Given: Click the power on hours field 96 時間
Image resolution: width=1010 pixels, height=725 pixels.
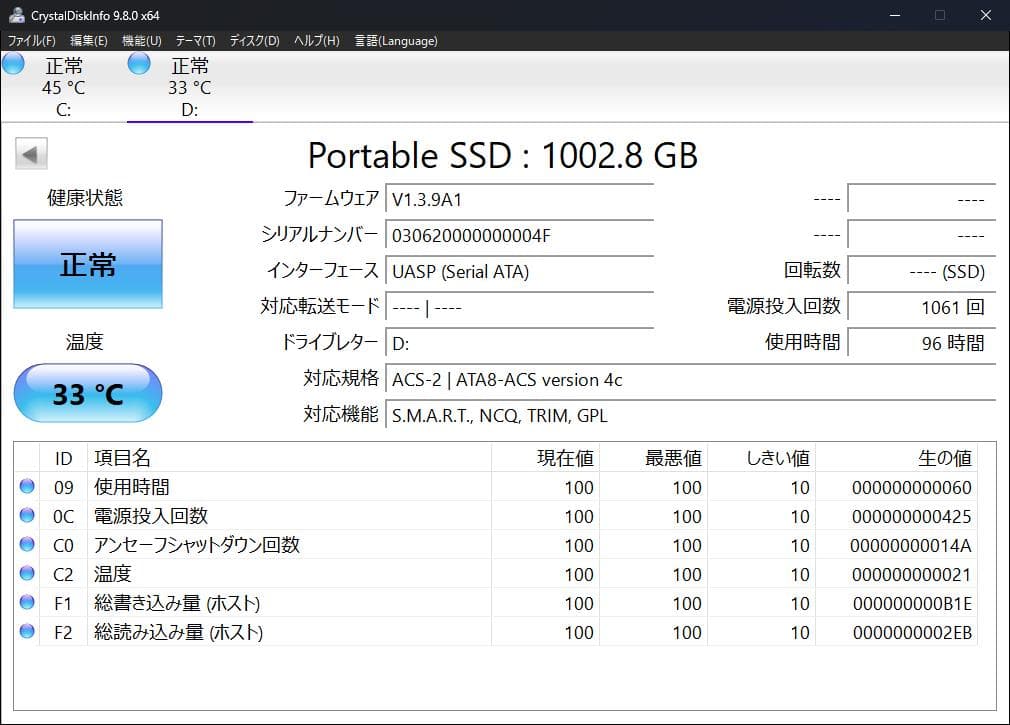Looking at the screenshot, I should [x=922, y=343].
